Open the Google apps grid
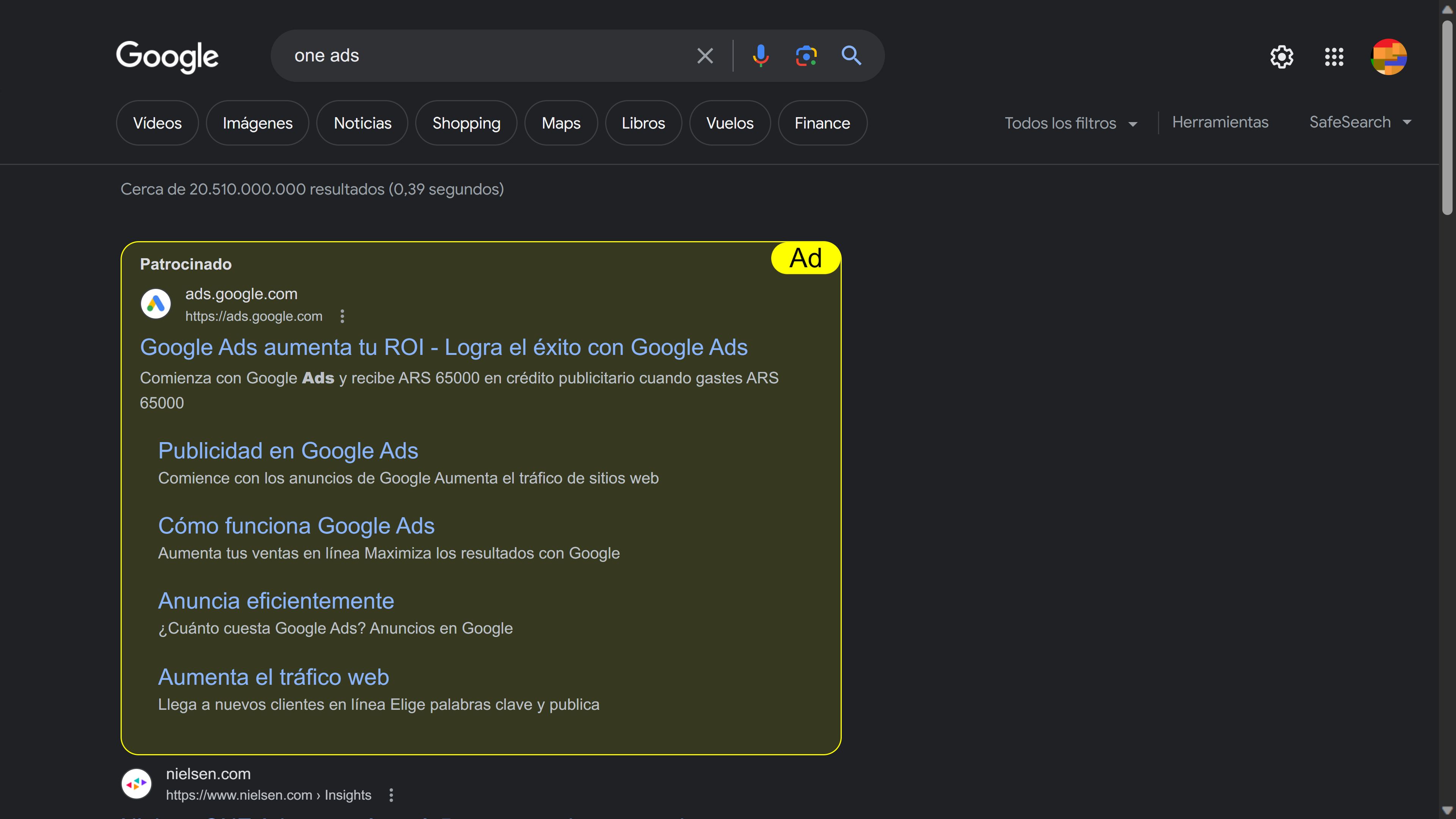Viewport: 1456px width, 819px height. [1334, 56]
